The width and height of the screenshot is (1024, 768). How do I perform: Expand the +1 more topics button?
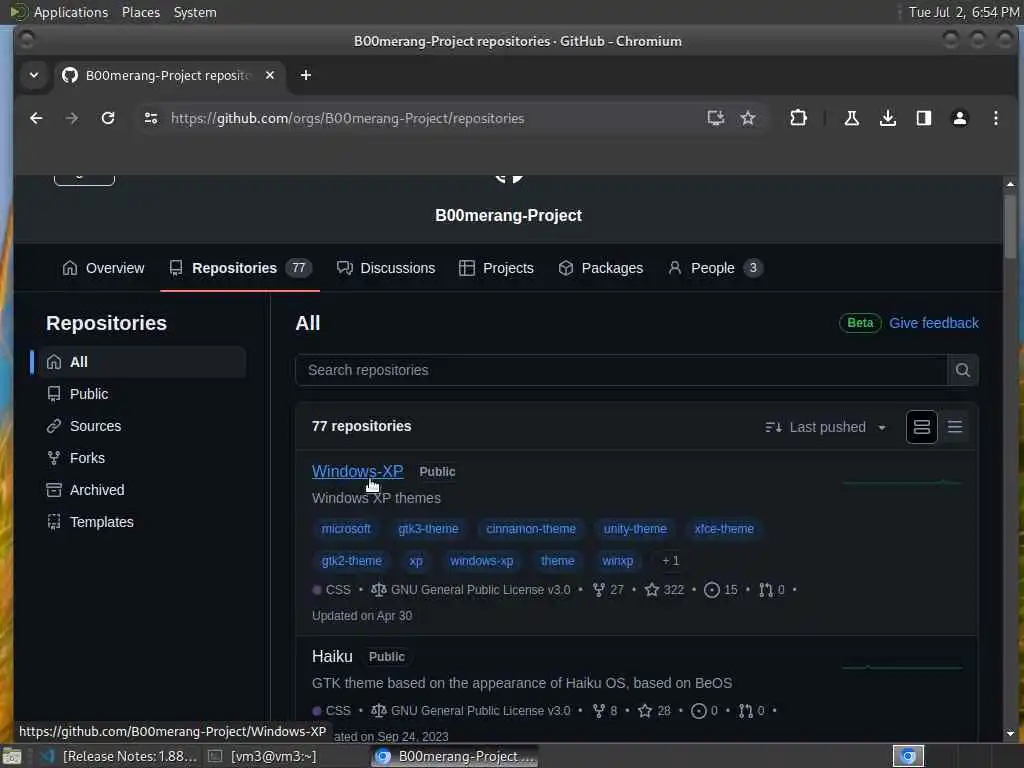[670, 561]
